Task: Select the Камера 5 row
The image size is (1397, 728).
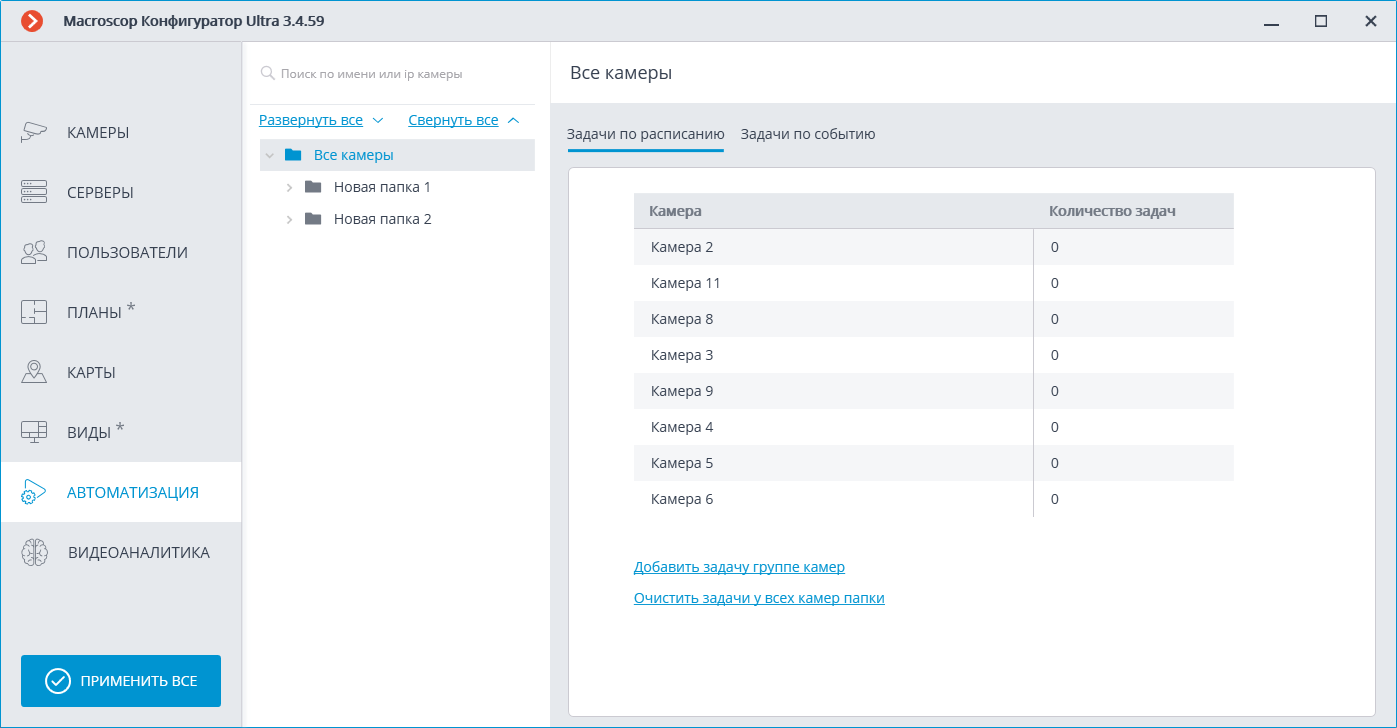Action: pyautogui.click(x=934, y=463)
